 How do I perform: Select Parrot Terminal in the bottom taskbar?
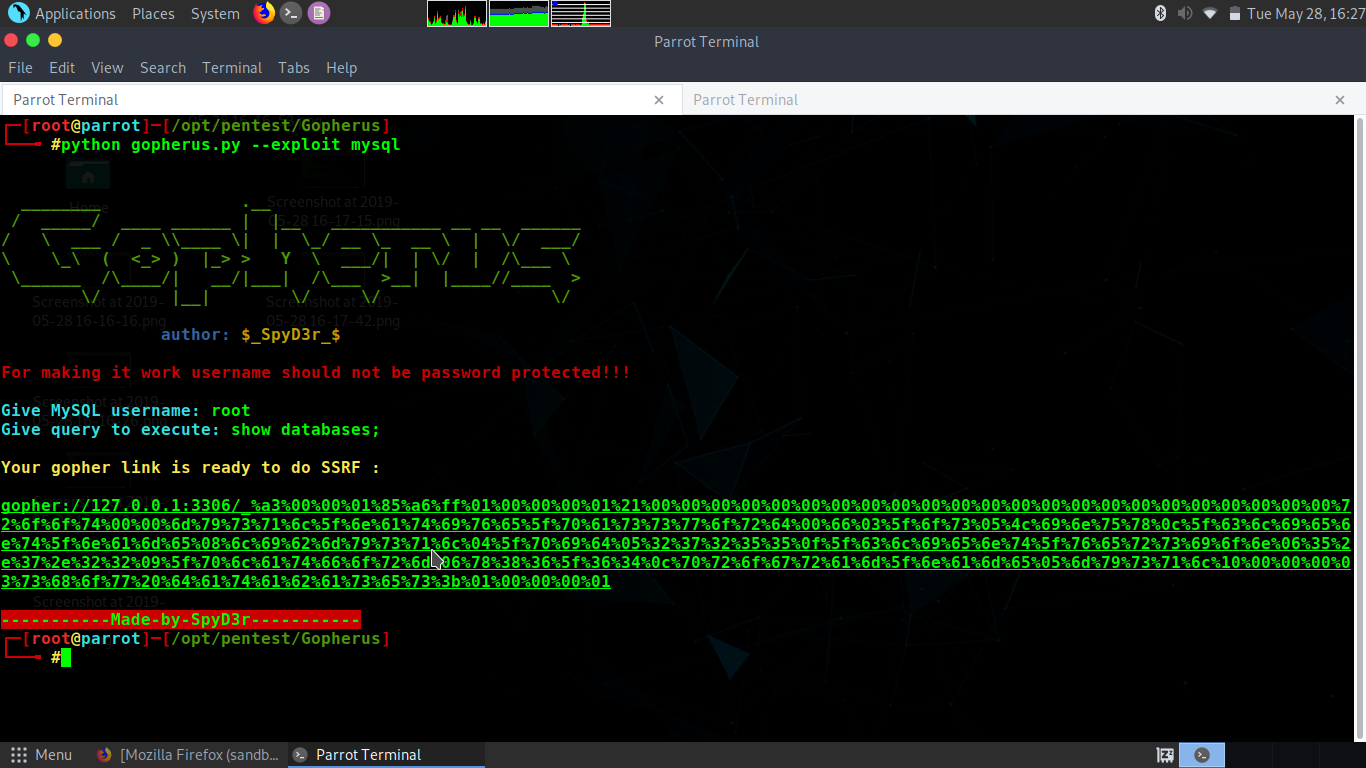point(387,755)
